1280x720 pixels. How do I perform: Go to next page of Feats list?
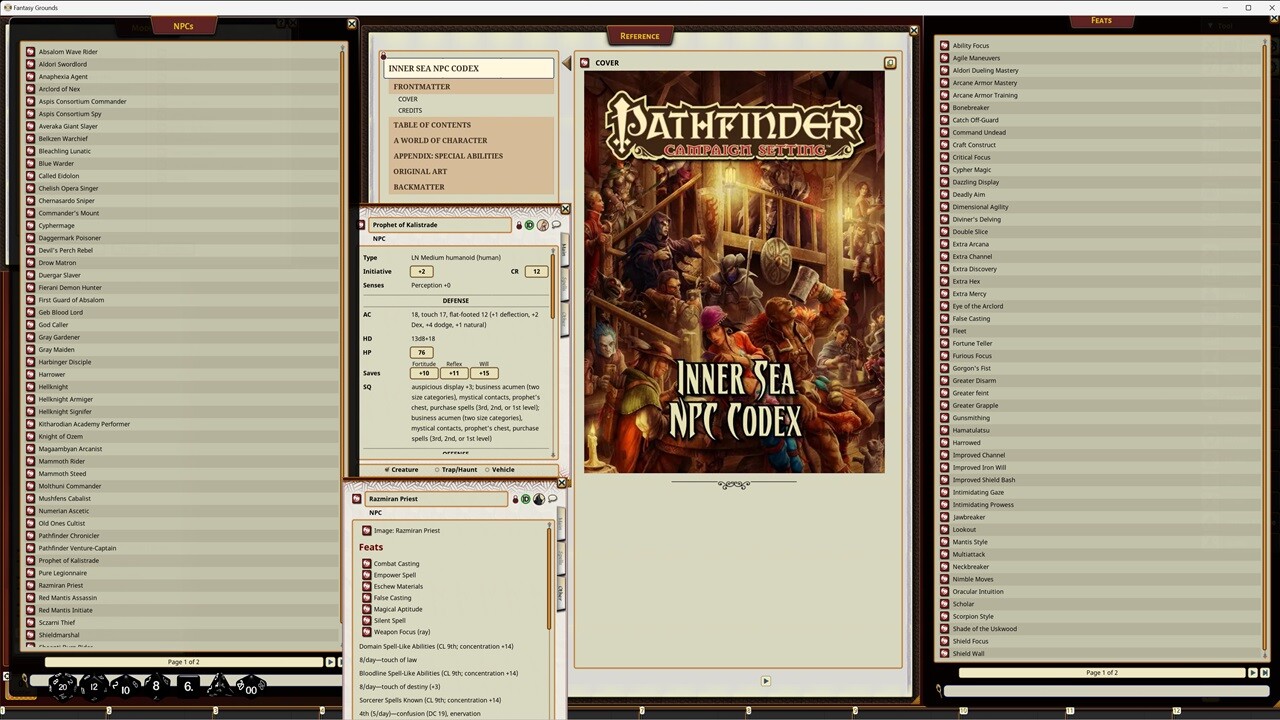[1252, 673]
